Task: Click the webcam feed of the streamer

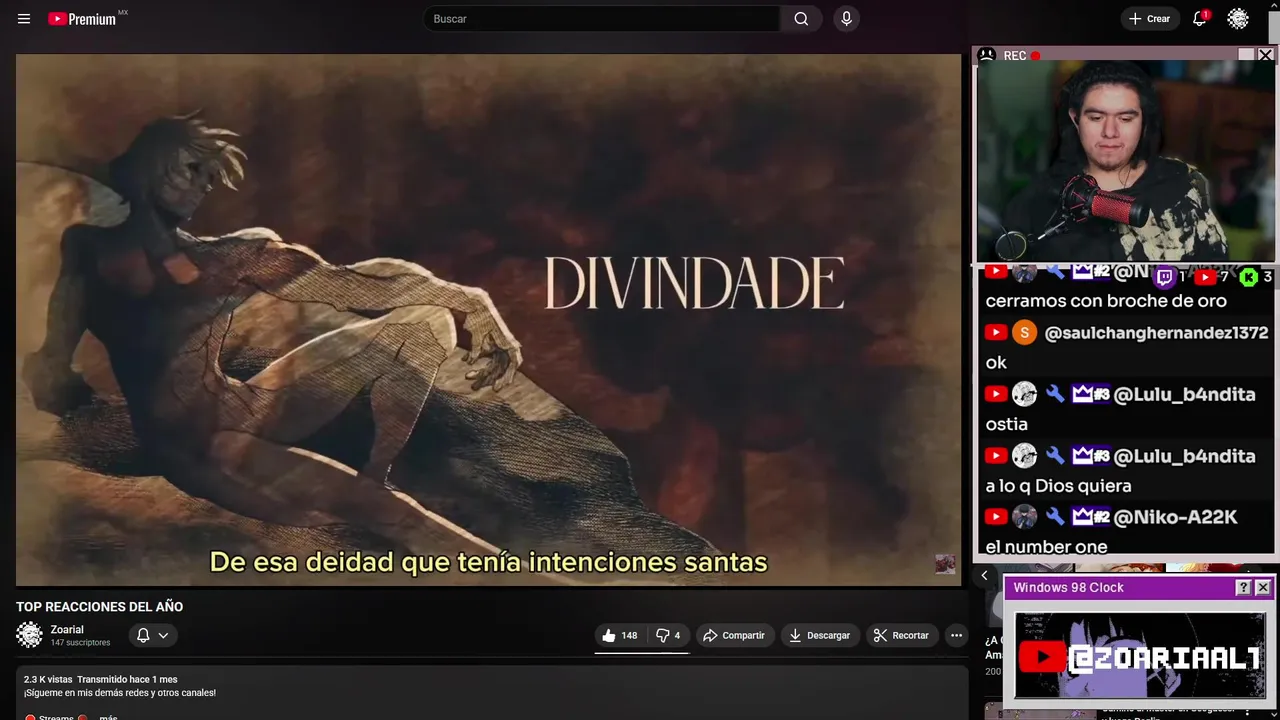Action: (1125, 161)
